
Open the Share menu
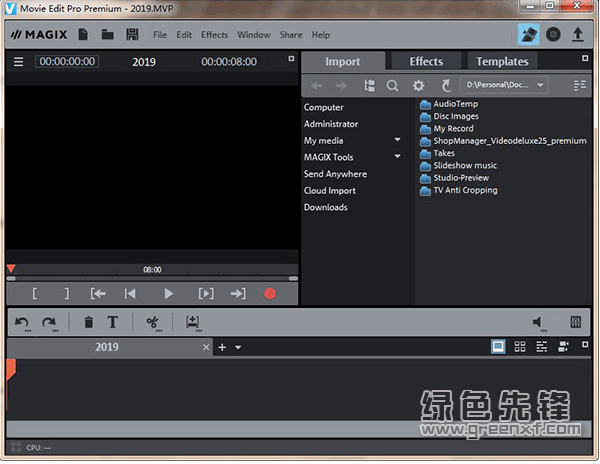[291, 35]
